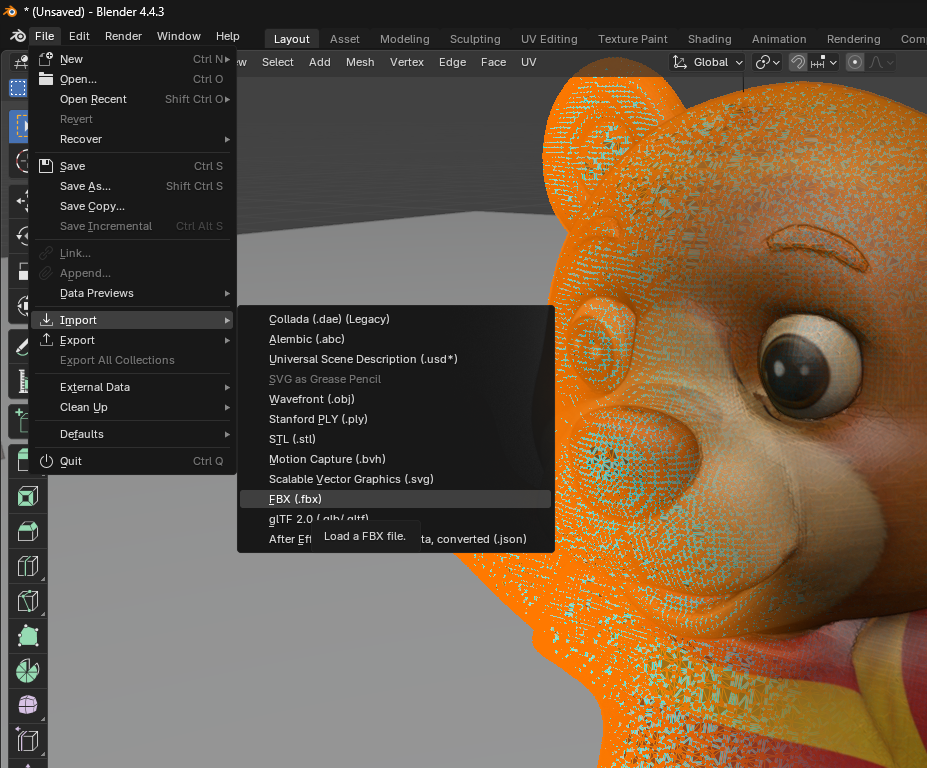This screenshot has width=927, height=768.
Task: Open the Mesh menu in viewport header
Action: (359, 62)
